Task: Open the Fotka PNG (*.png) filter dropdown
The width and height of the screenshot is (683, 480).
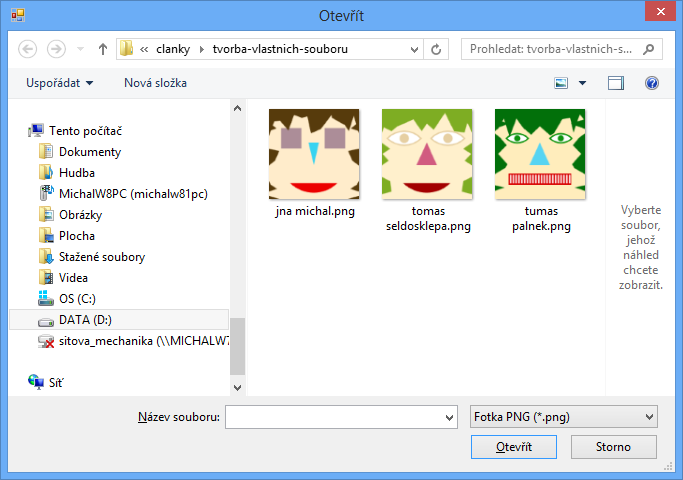Action: pyautogui.click(x=564, y=417)
